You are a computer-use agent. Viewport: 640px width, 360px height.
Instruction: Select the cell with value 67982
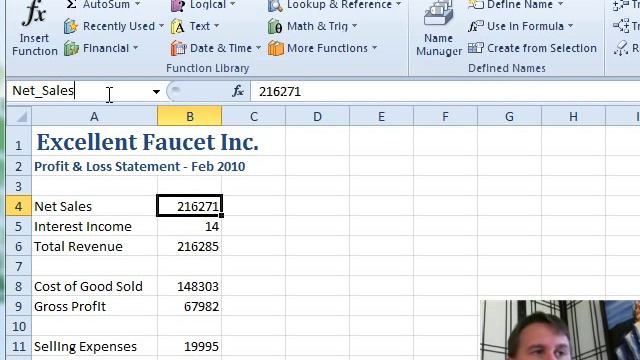click(x=189, y=307)
